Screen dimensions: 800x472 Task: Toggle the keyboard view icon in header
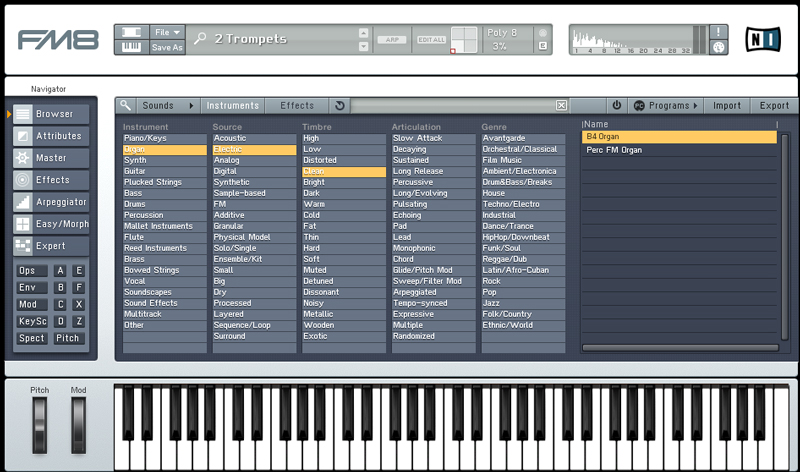pos(132,47)
